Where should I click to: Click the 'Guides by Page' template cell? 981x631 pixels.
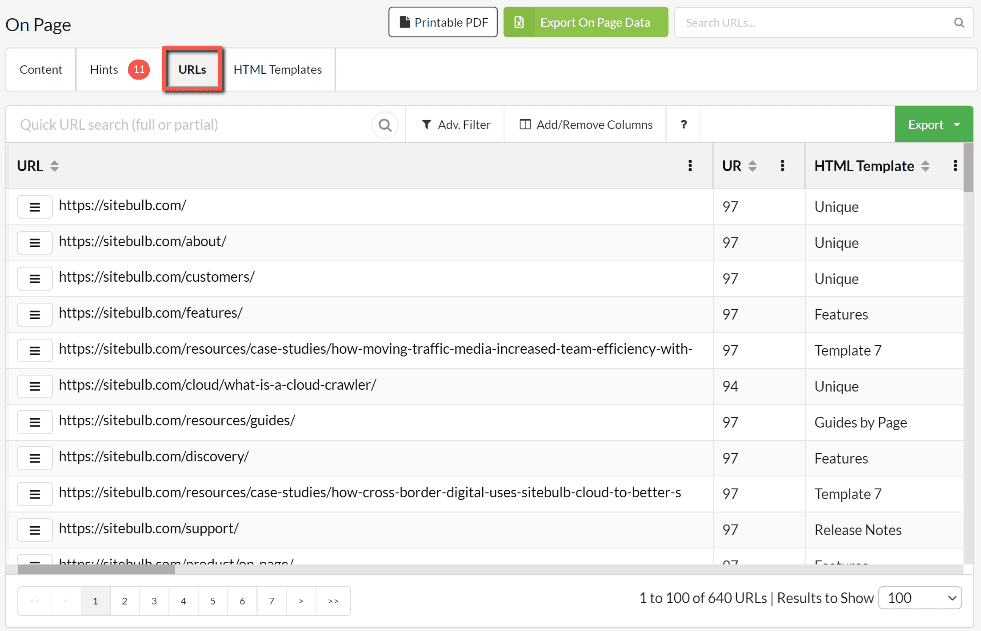[x=861, y=423]
